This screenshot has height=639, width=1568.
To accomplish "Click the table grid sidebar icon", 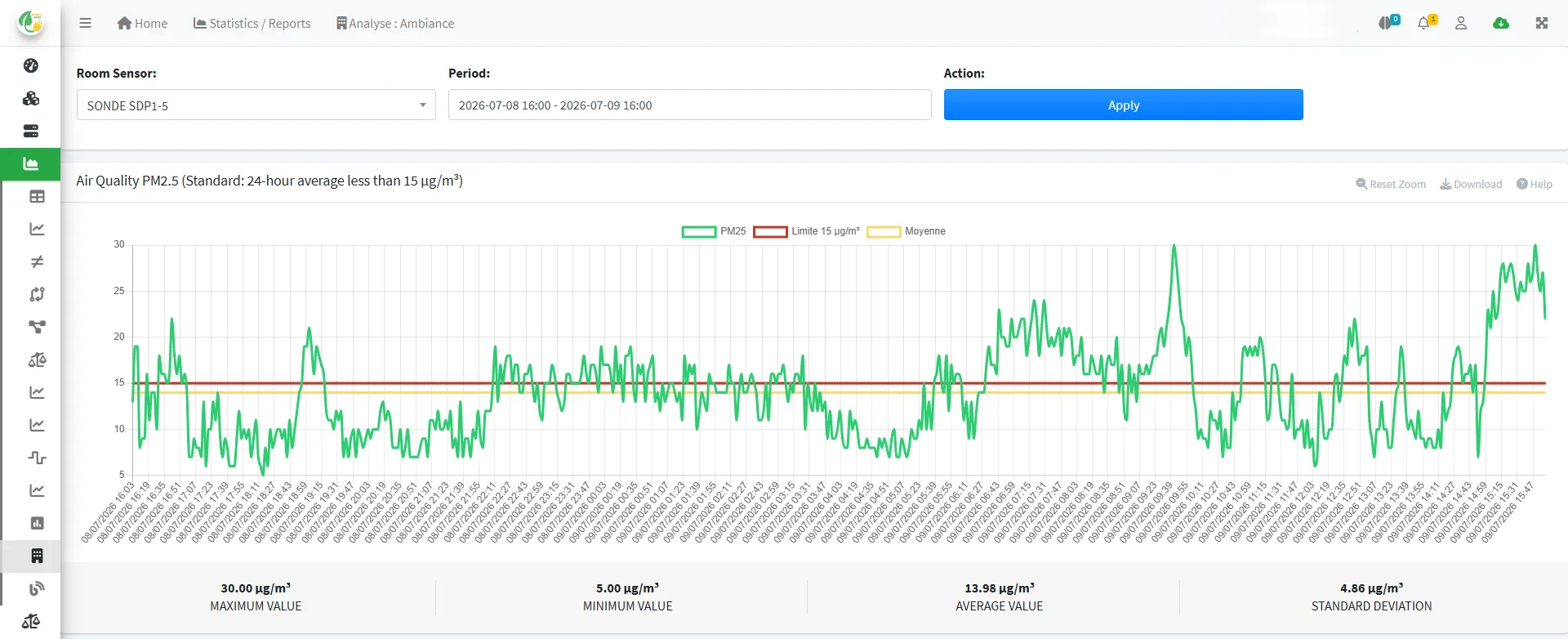I will point(37,196).
